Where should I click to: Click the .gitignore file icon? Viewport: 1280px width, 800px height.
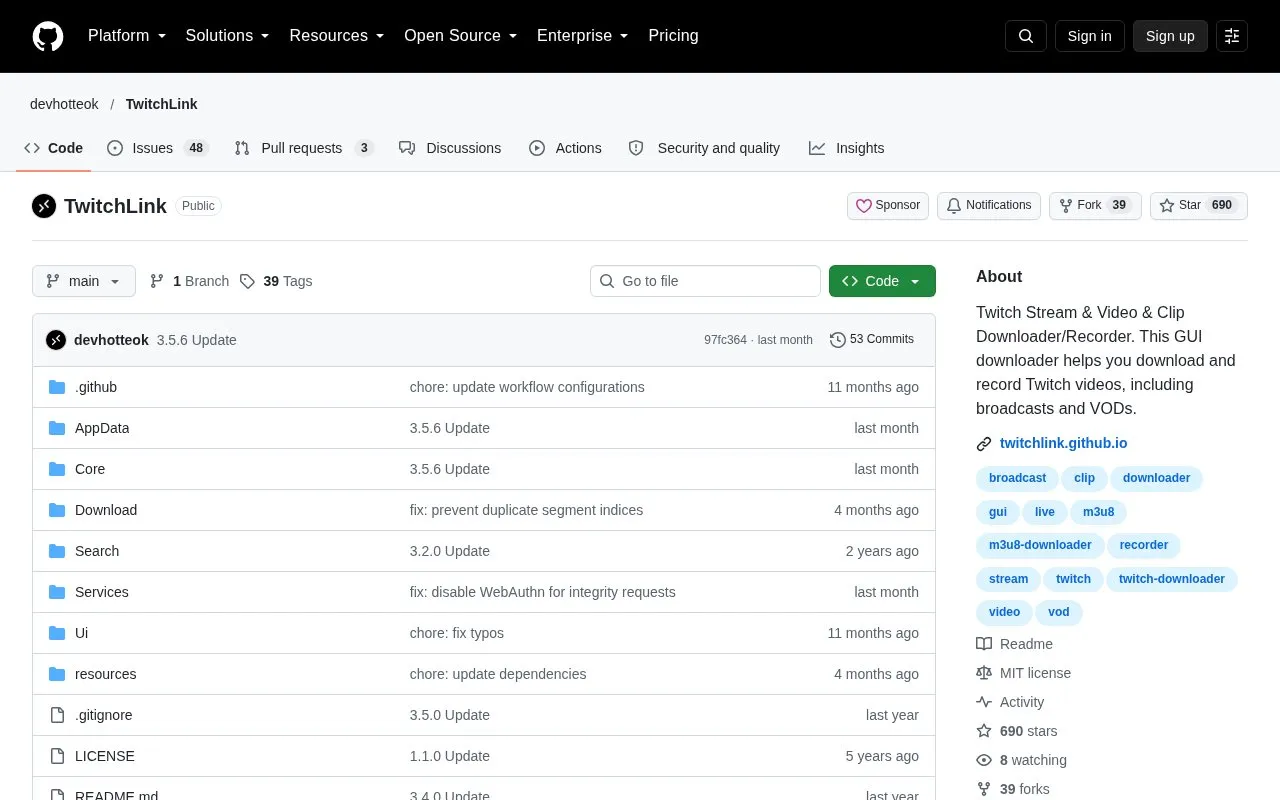click(x=57, y=715)
